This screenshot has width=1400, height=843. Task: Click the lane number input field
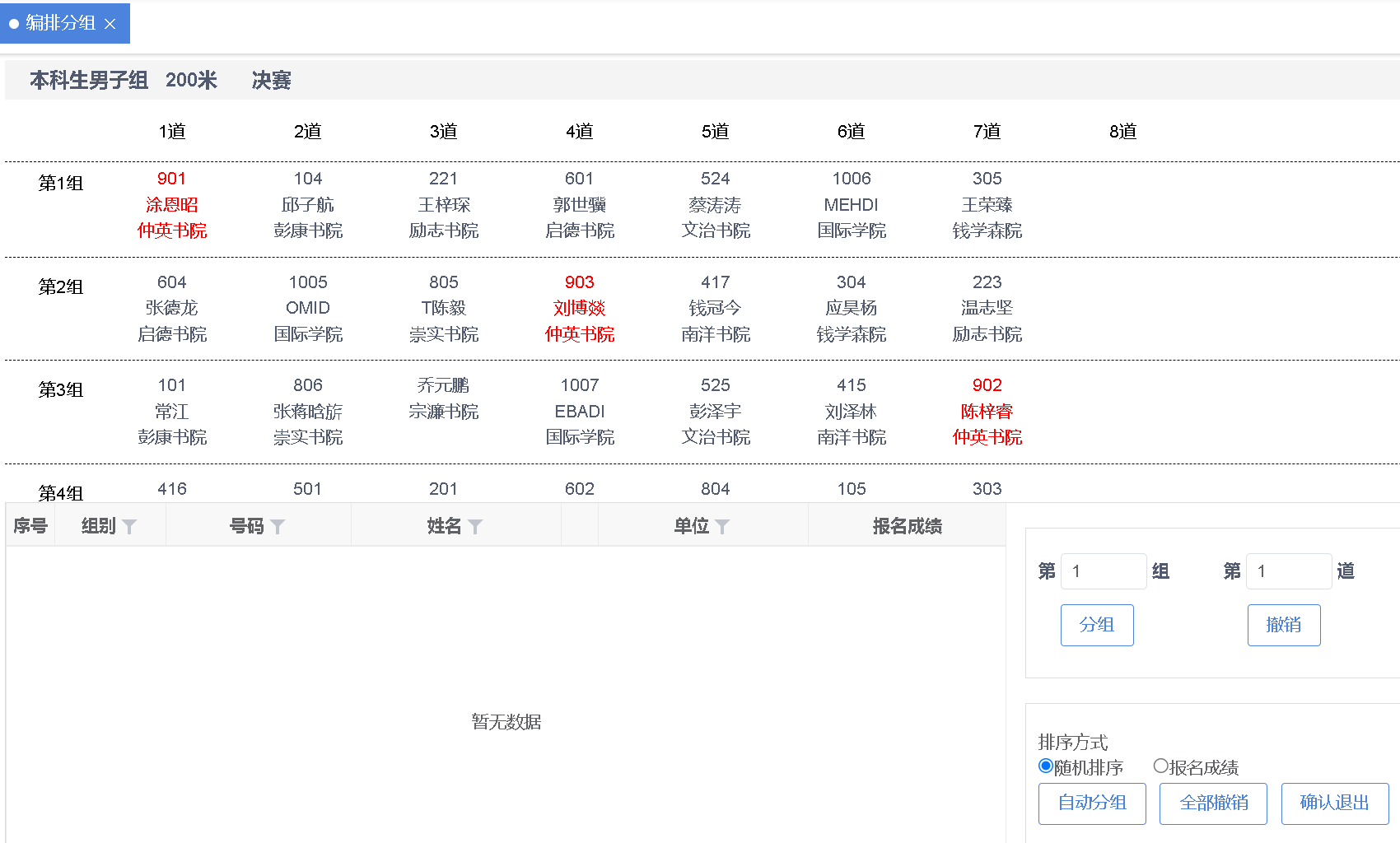[x=1289, y=571]
